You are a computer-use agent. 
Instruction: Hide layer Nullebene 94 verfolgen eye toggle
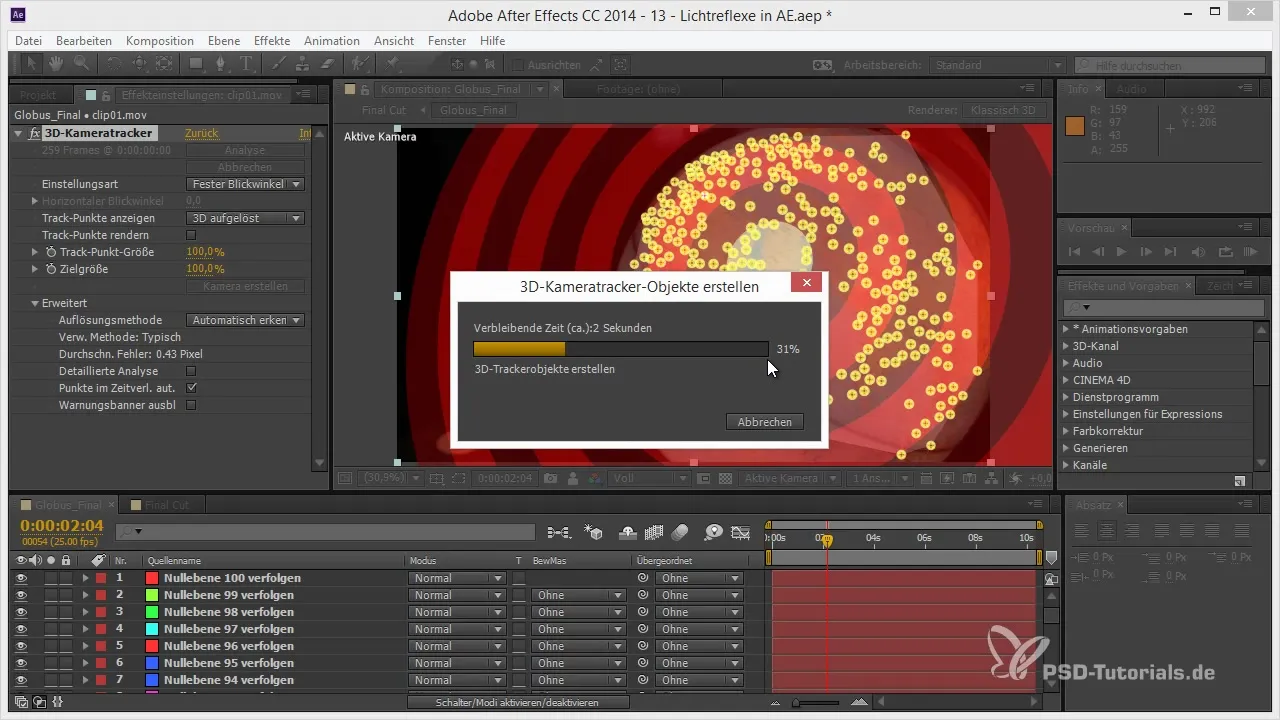click(x=21, y=680)
